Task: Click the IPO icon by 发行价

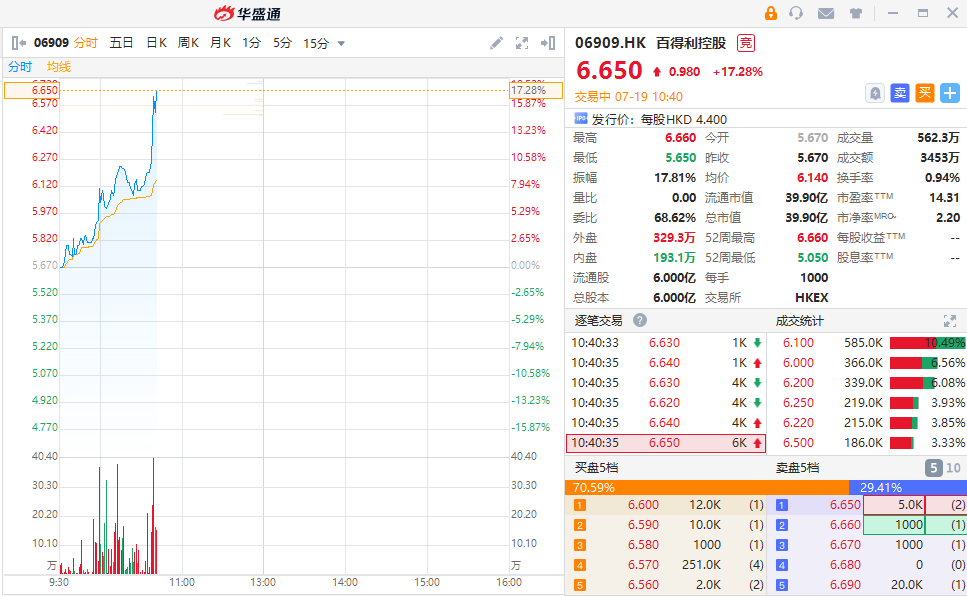Action: coord(580,118)
